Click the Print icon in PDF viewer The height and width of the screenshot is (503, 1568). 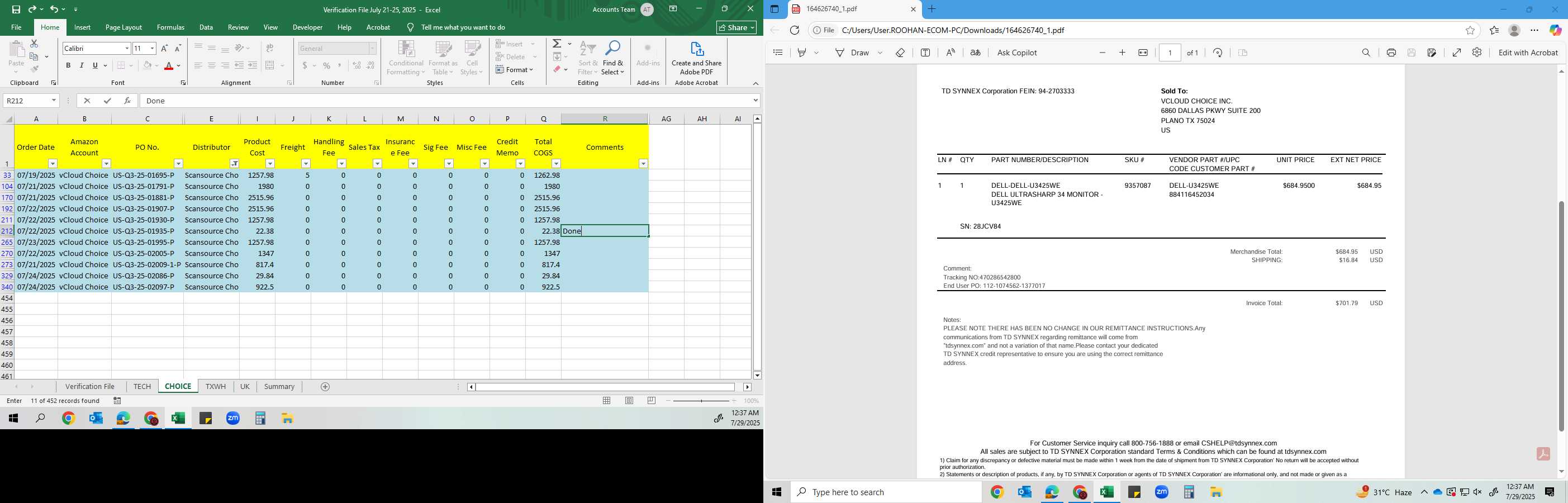point(1391,53)
